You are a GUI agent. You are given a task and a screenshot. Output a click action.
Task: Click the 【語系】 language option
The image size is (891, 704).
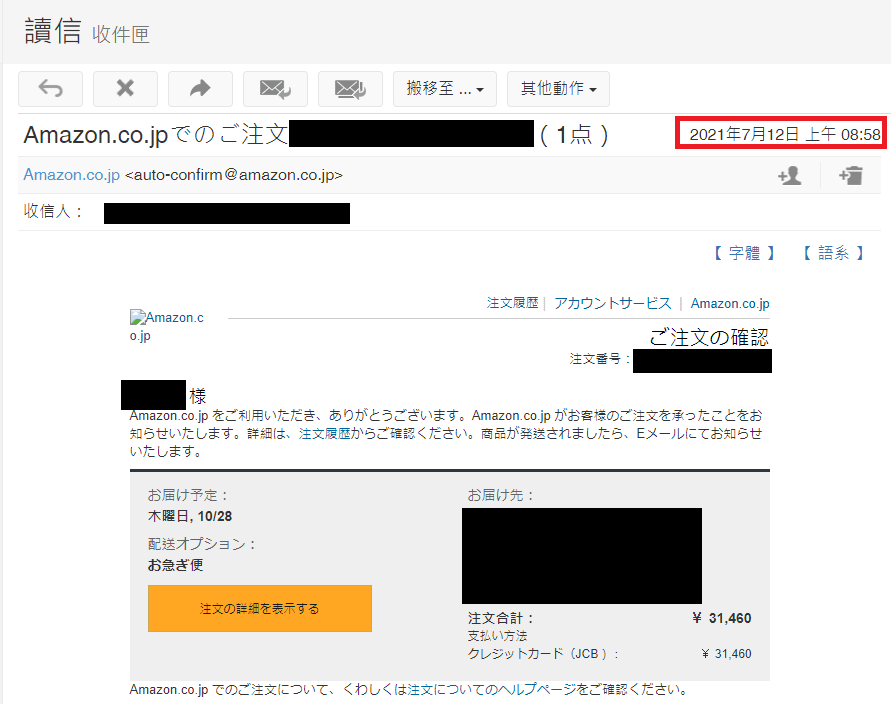(x=834, y=253)
